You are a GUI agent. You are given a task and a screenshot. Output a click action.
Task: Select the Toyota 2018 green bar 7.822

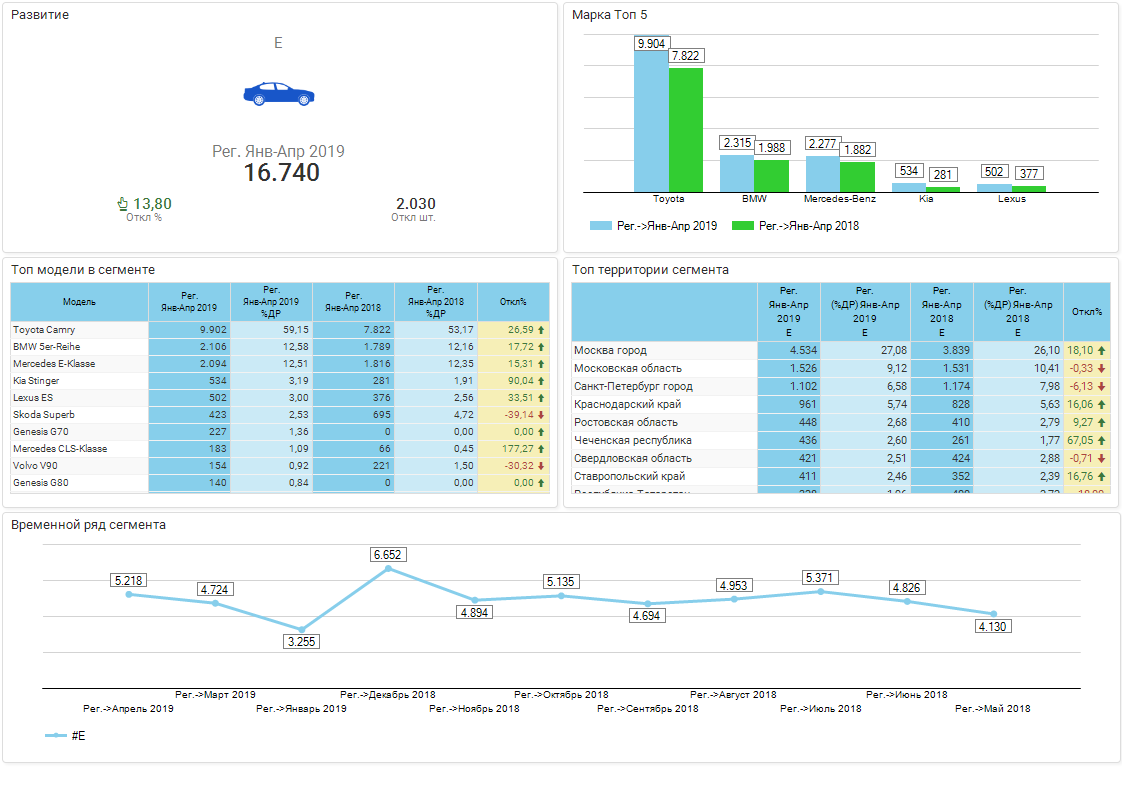point(686,130)
